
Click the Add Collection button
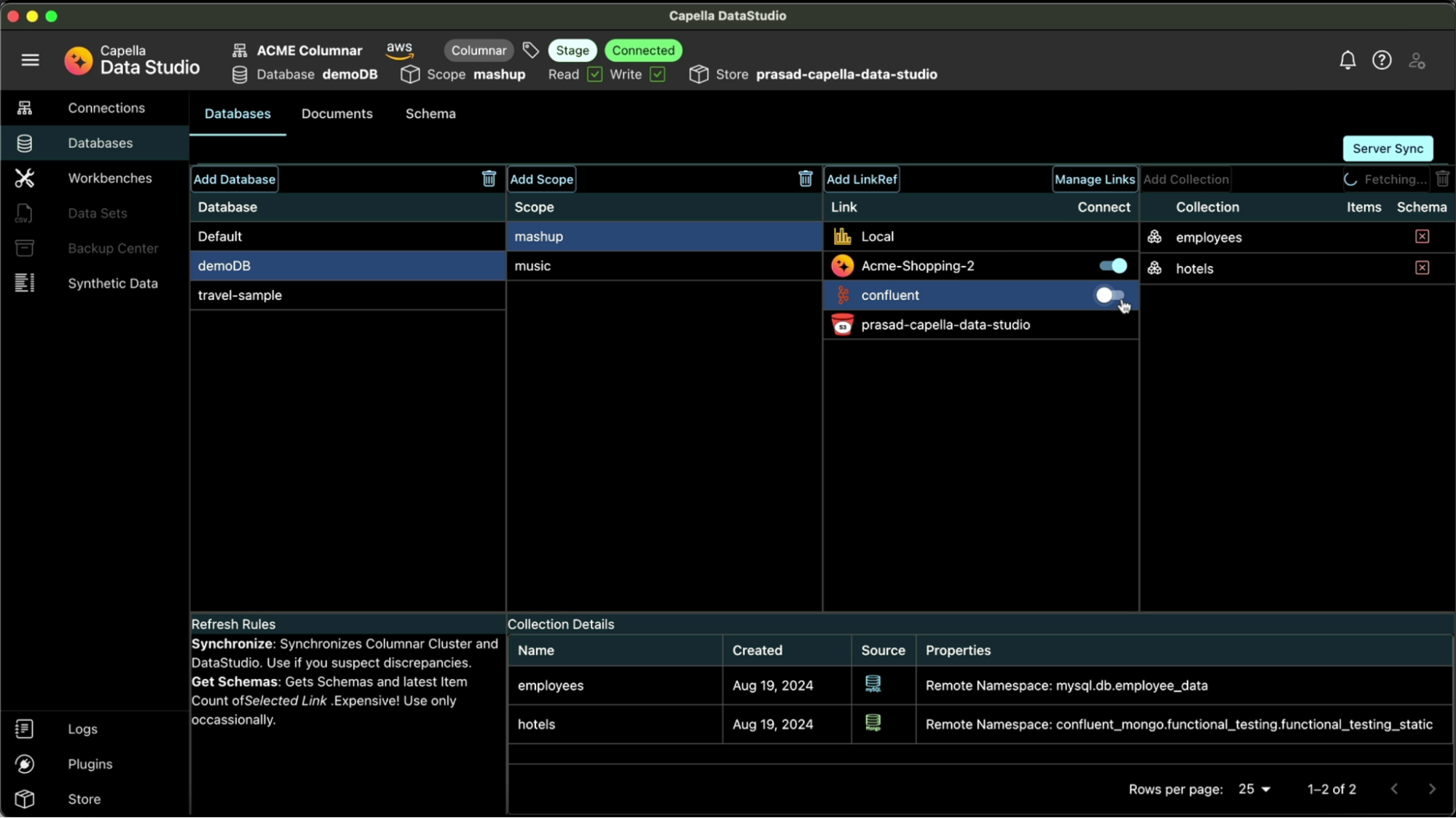(1186, 179)
